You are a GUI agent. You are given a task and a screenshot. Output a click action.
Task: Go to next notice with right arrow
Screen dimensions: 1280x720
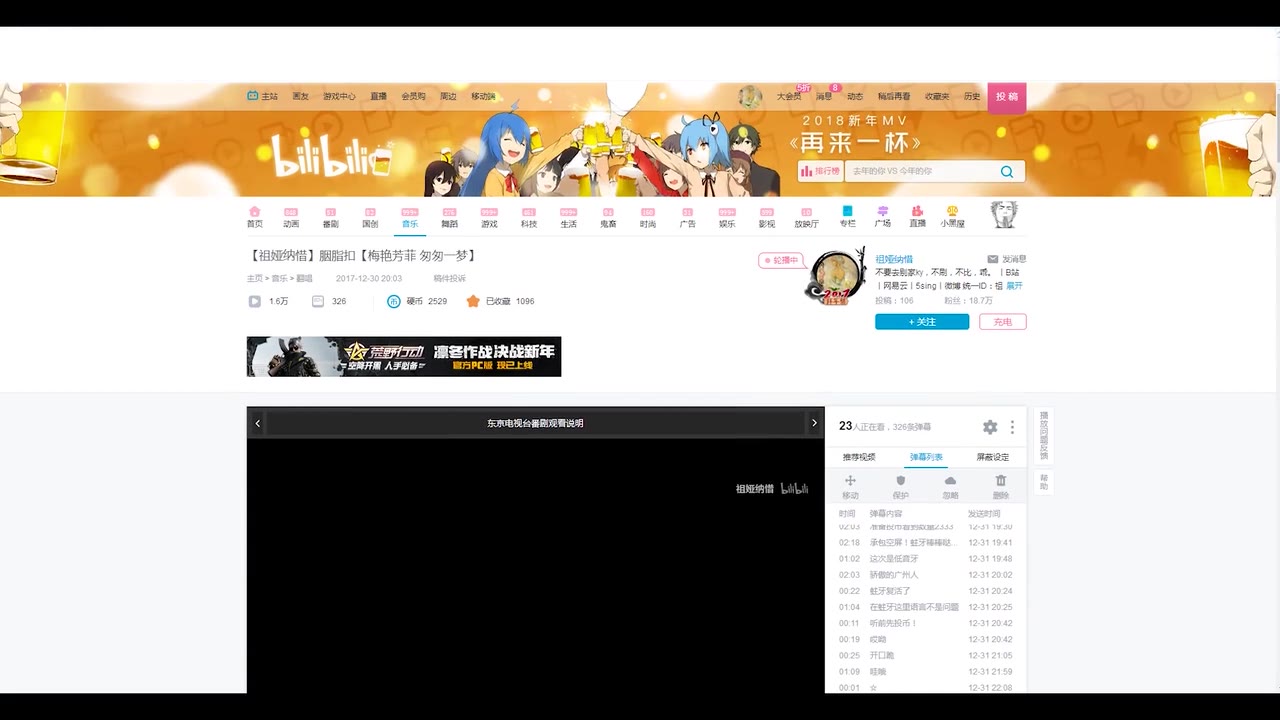coord(814,423)
